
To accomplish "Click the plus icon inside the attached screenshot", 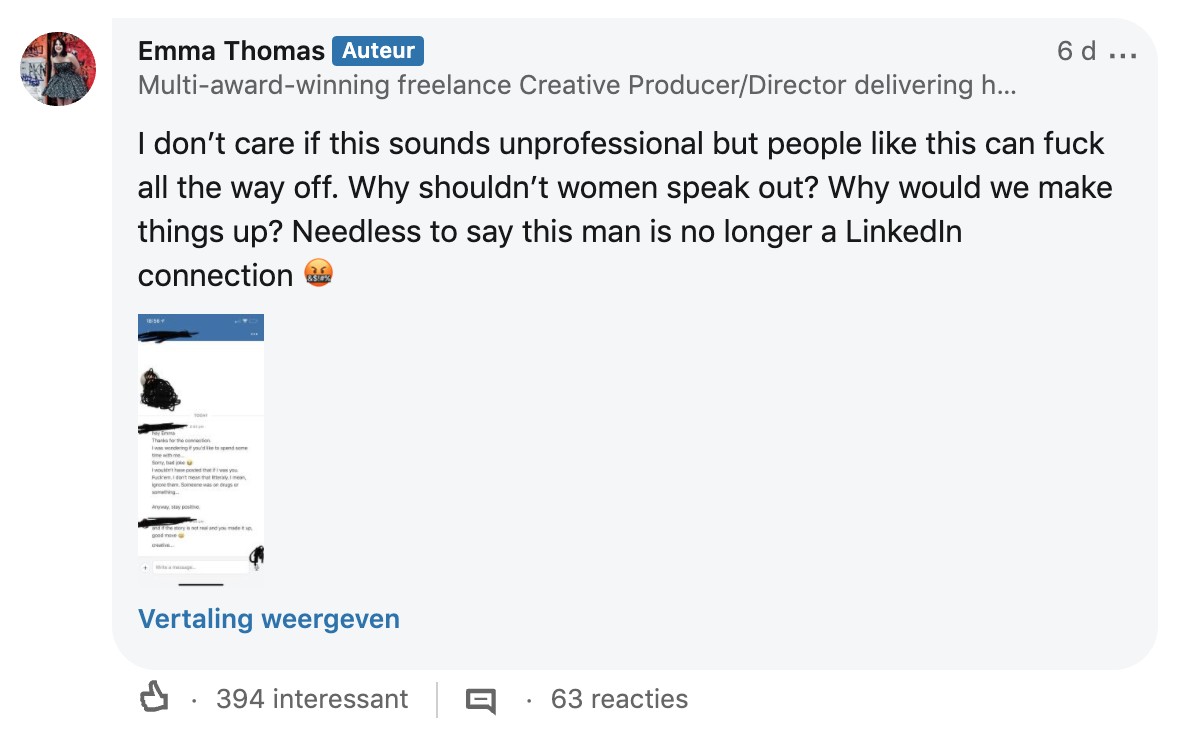I will (145, 567).
